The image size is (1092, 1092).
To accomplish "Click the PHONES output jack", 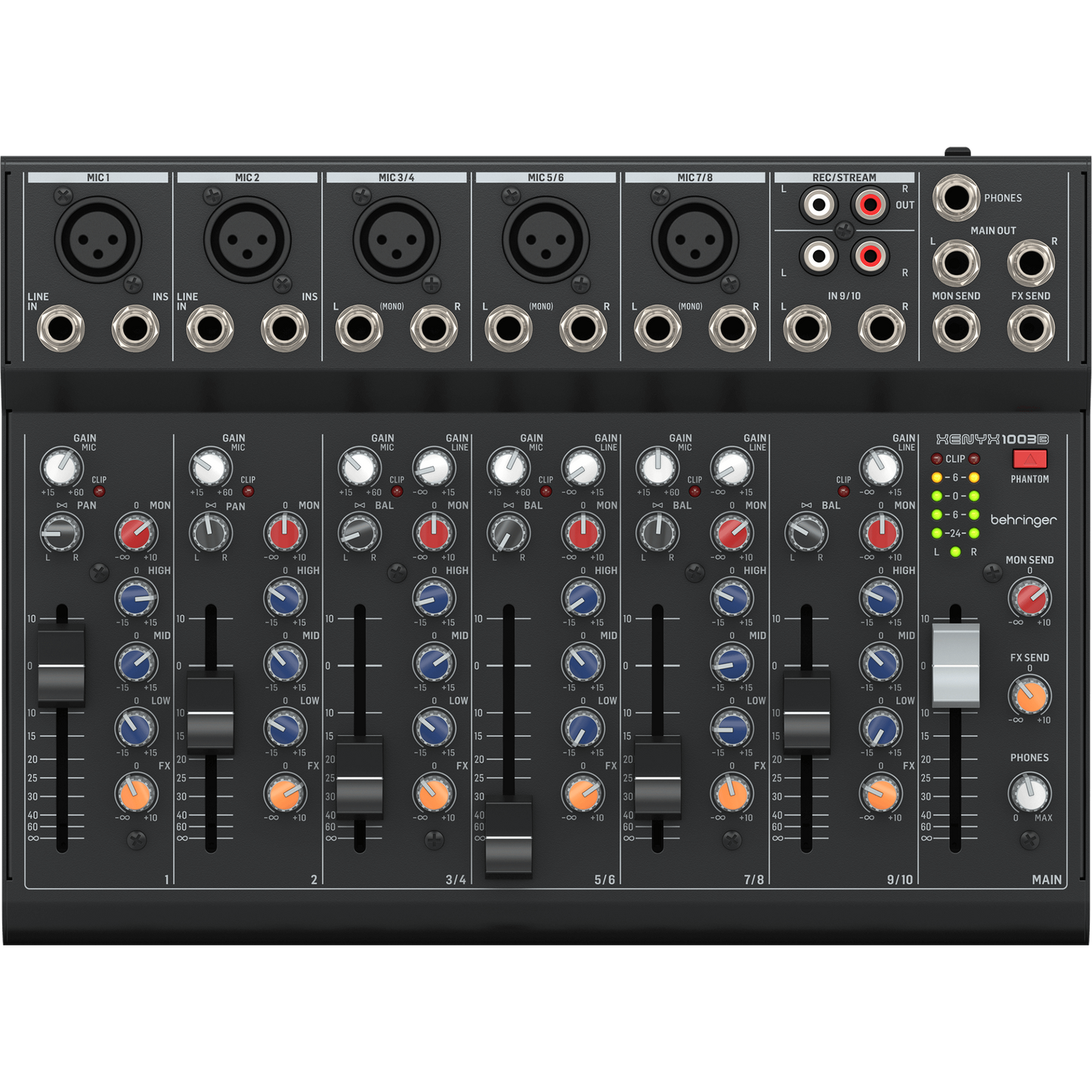I will [x=955, y=198].
